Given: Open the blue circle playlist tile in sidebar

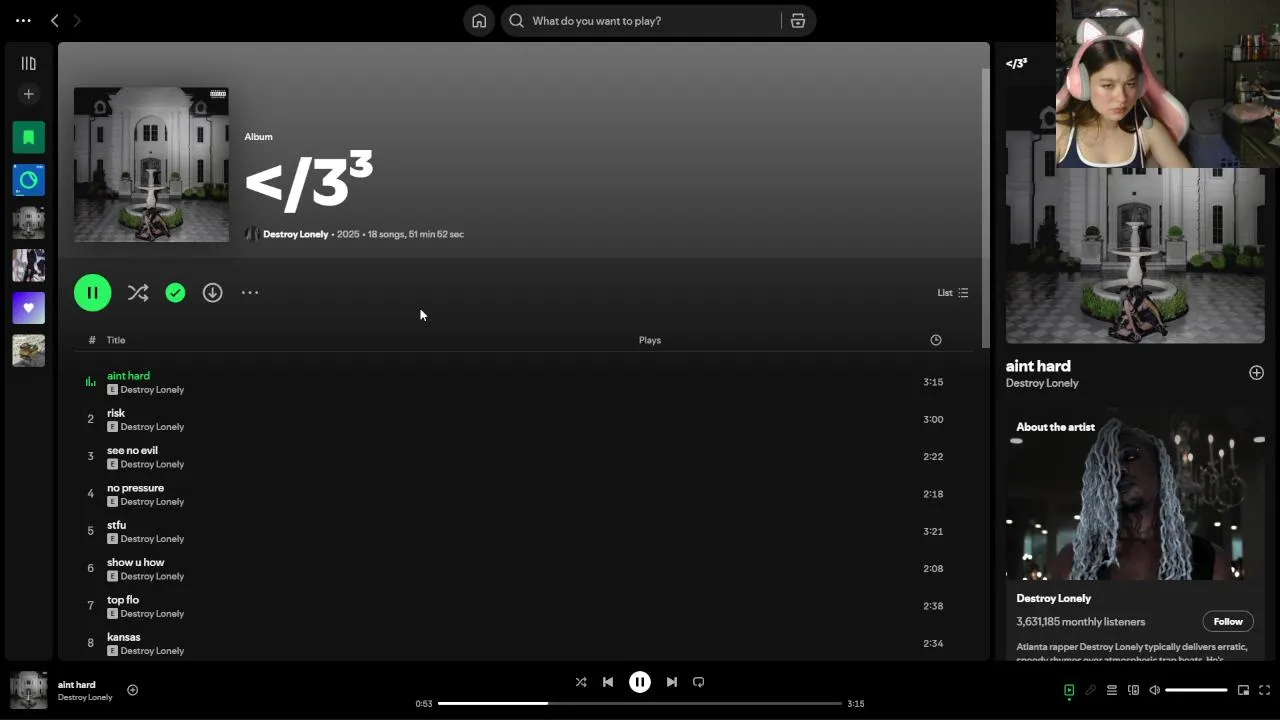Looking at the screenshot, I should tap(28, 180).
